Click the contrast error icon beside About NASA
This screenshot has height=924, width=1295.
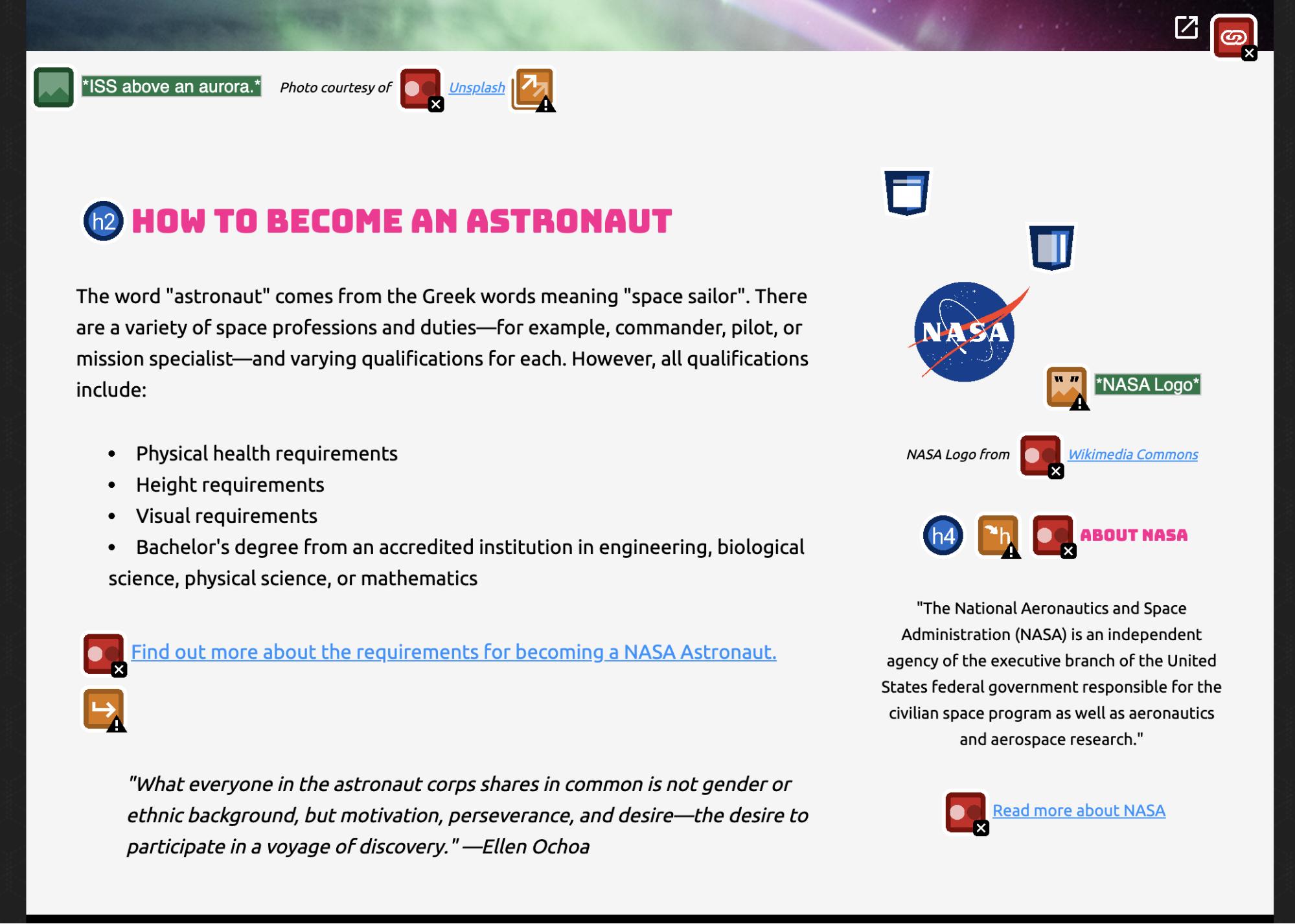coord(1053,536)
